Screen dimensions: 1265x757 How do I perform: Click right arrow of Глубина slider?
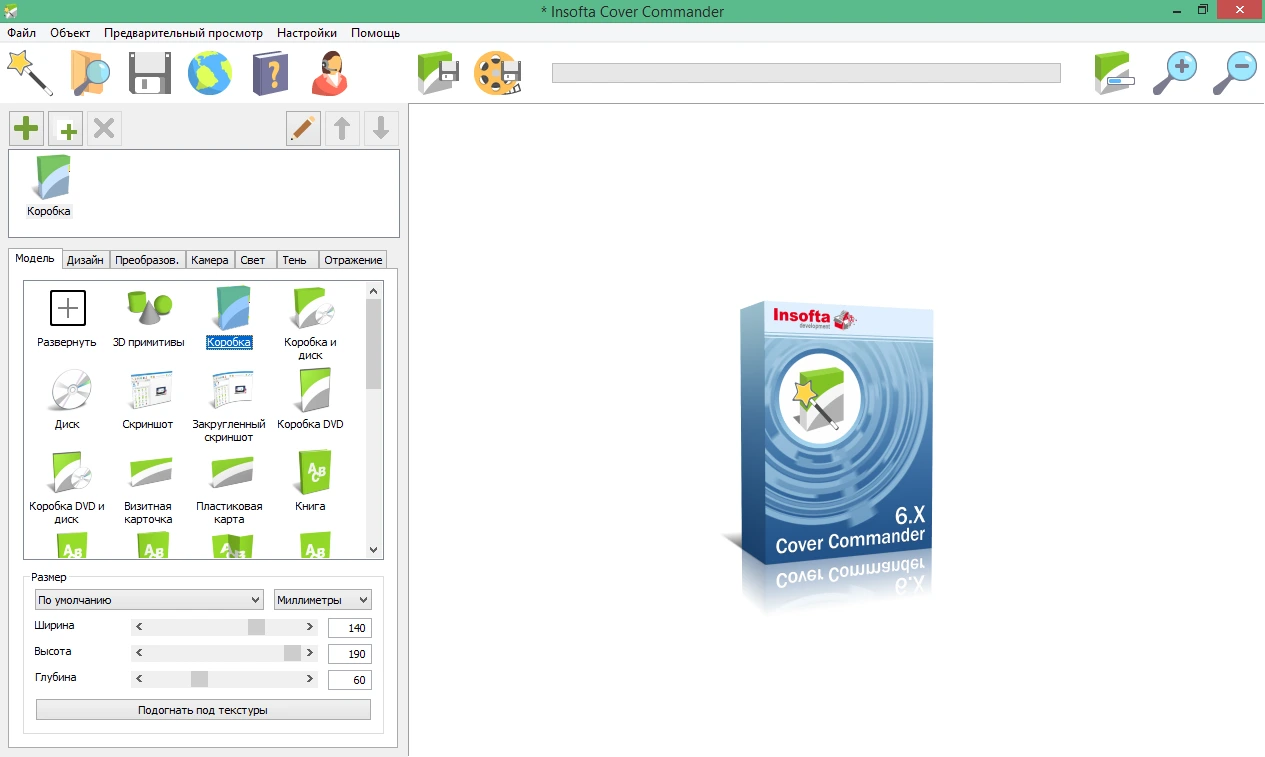310,679
